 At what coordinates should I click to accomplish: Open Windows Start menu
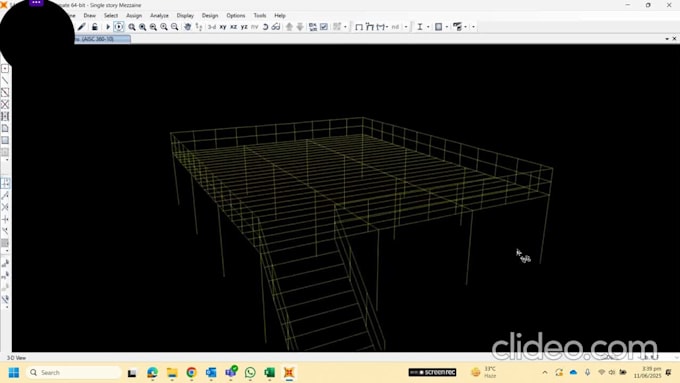(14, 373)
